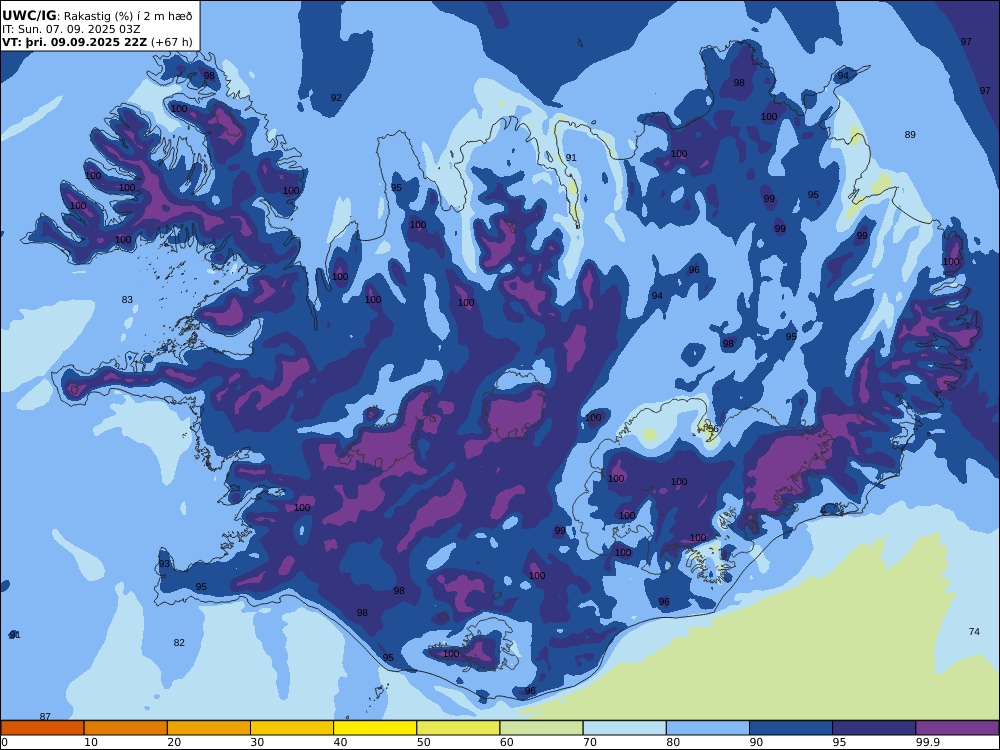Click the amber 20–30 legend swatch
The height and width of the screenshot is (750, 1000).
[x=209, y=728]
